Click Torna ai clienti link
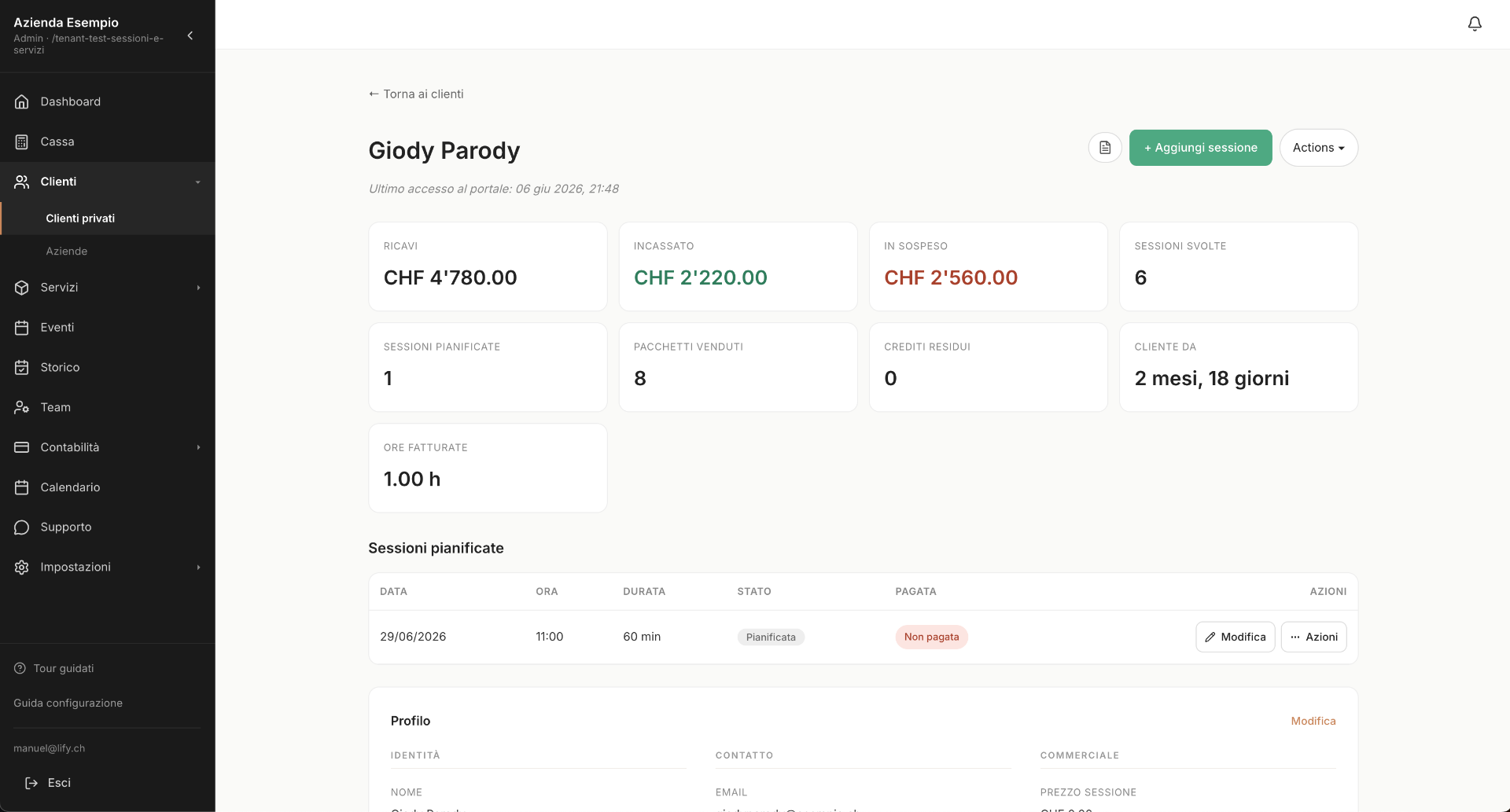This screenshot has width=1510, height=812. (x=416, y=94)
